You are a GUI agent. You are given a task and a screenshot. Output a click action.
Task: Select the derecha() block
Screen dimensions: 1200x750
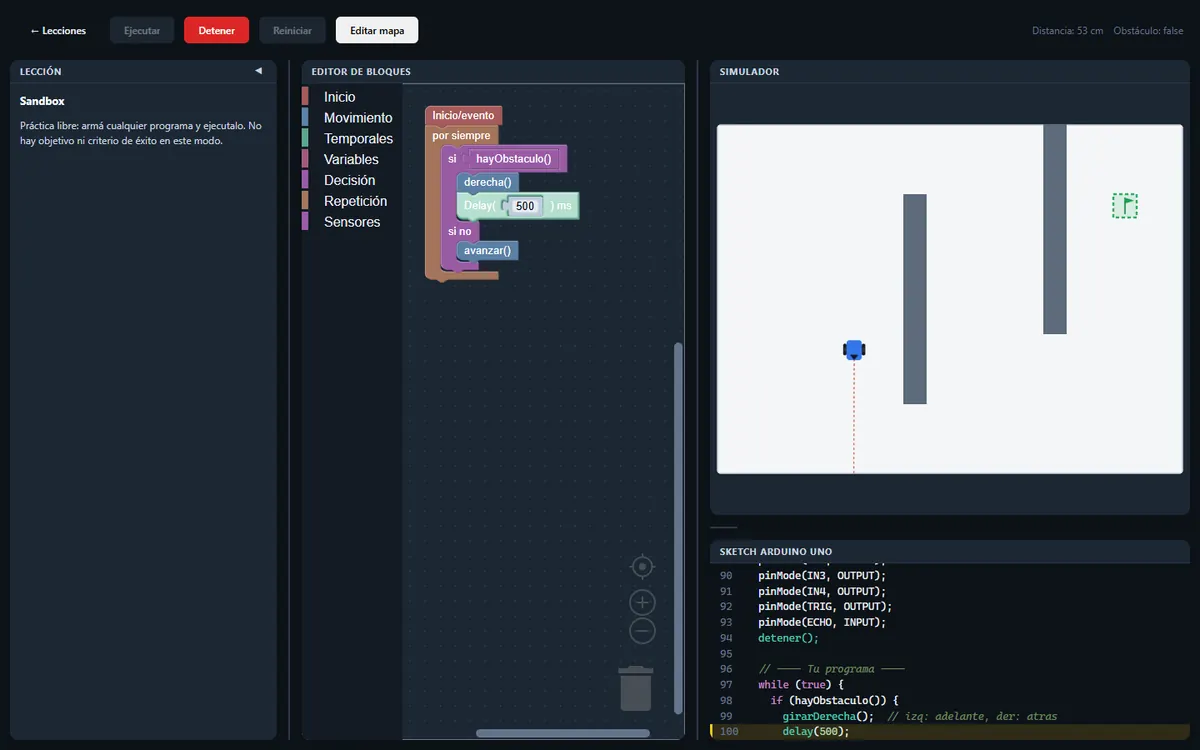tap(487, 182)
